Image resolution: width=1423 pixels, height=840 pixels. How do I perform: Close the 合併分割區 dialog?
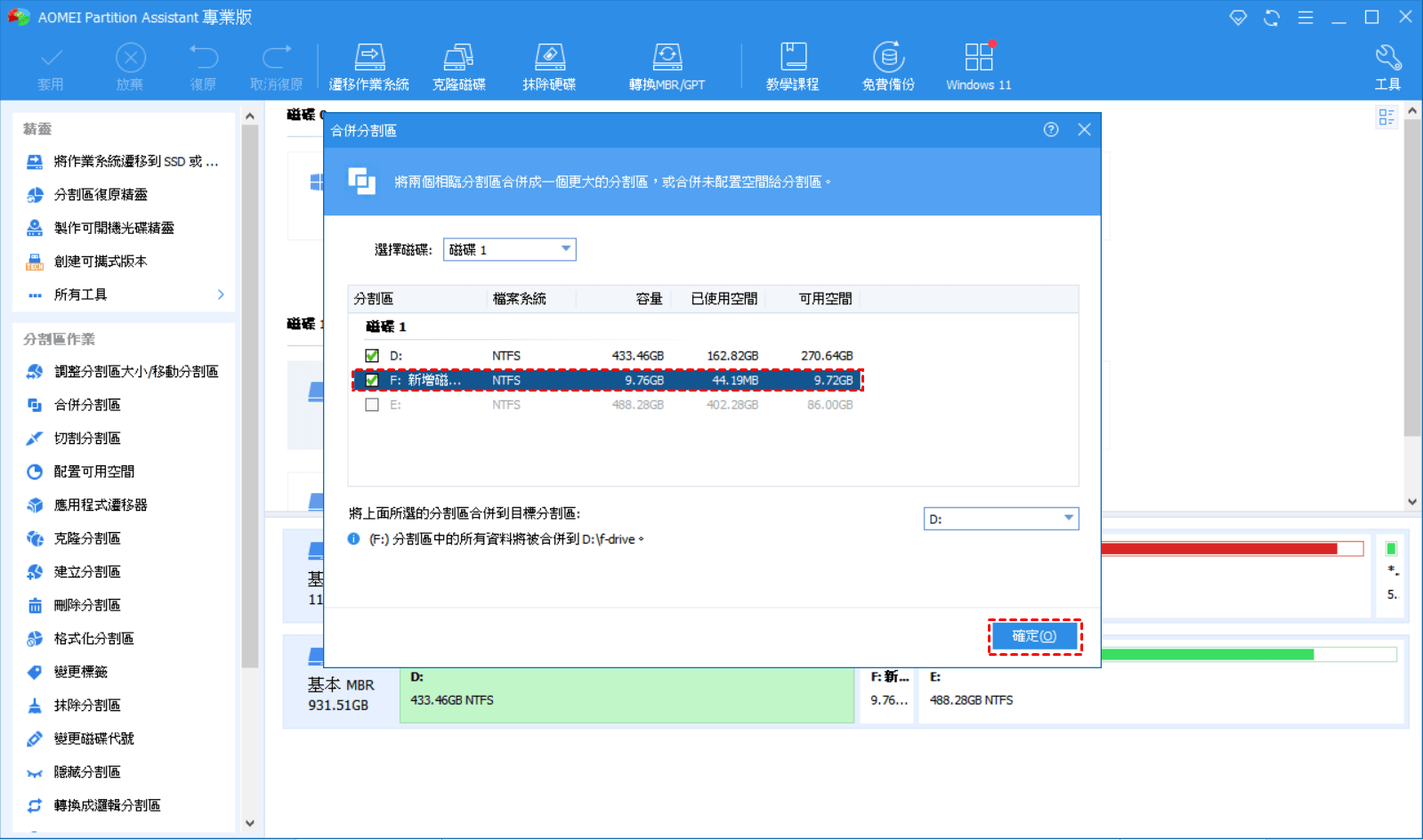pos(1084,130)
